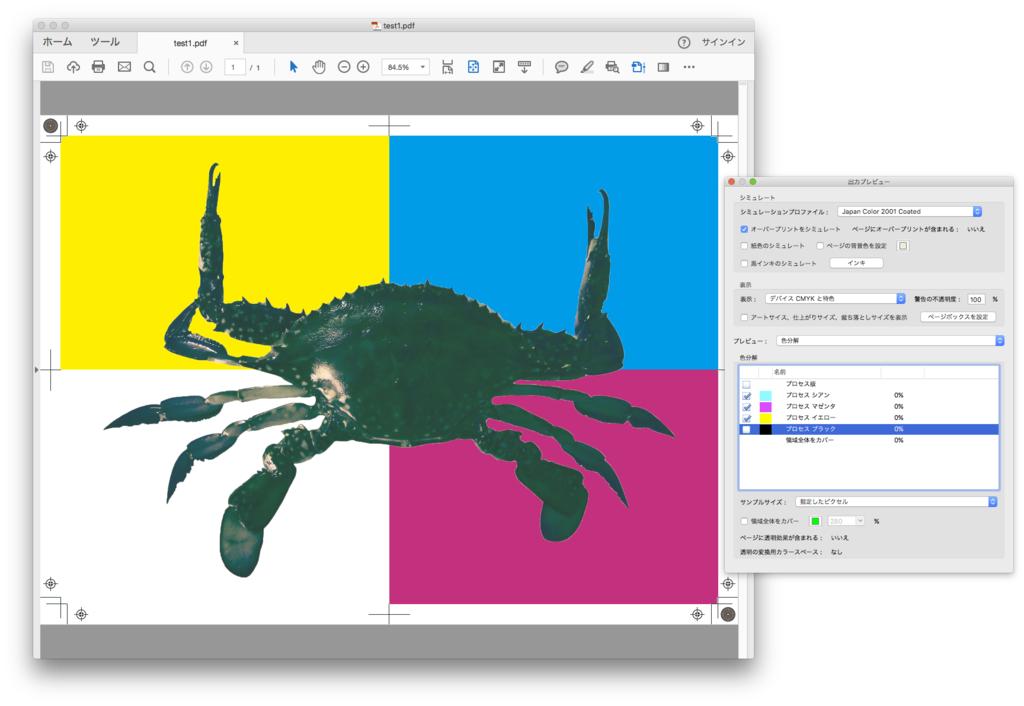1024x706 pixels.
Task: Click ページボックスを設定 button
Action: tap(957, 317)
